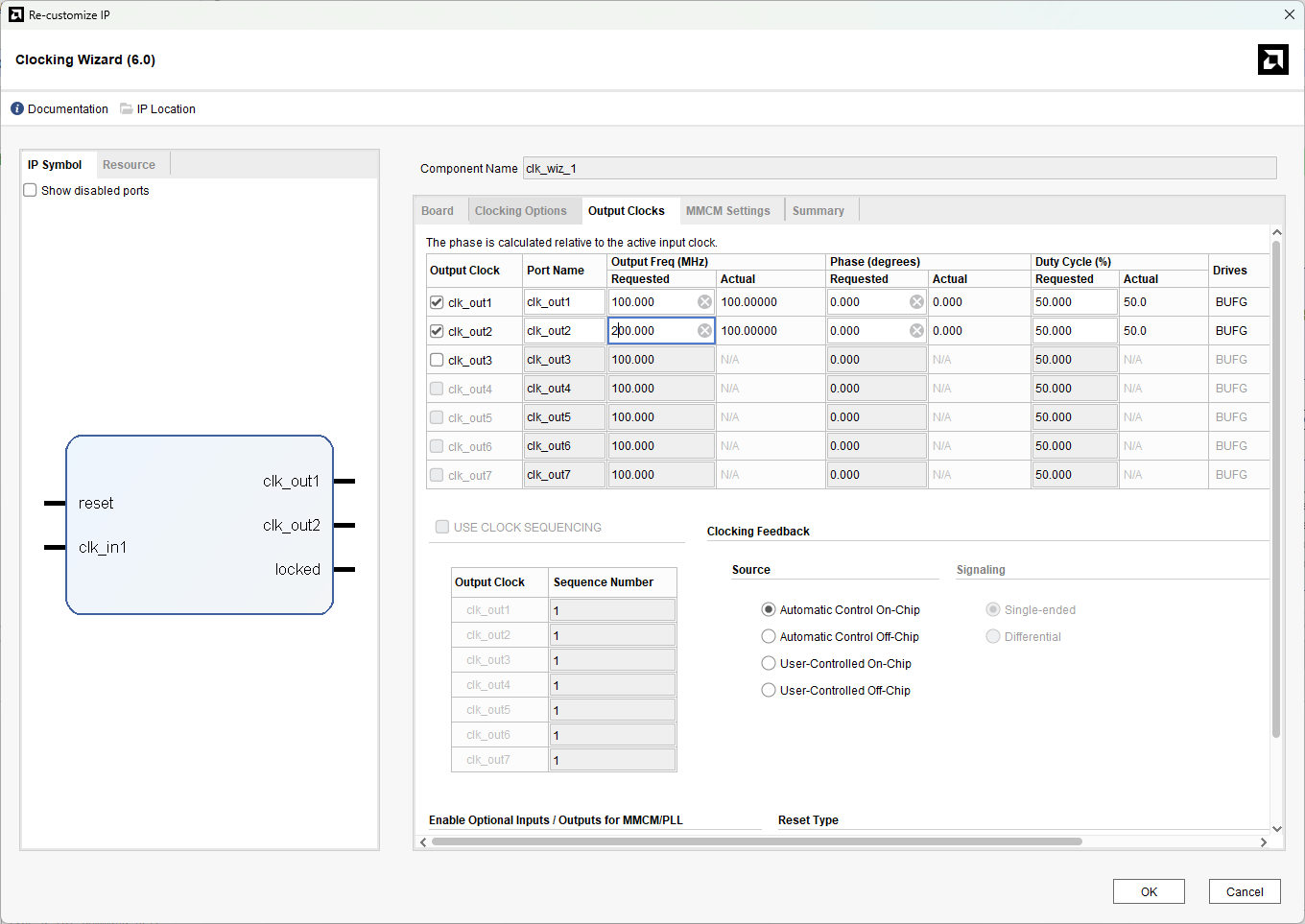
Task: Clear clk_out2 requested phase value
Action: [x=916, y=331]
